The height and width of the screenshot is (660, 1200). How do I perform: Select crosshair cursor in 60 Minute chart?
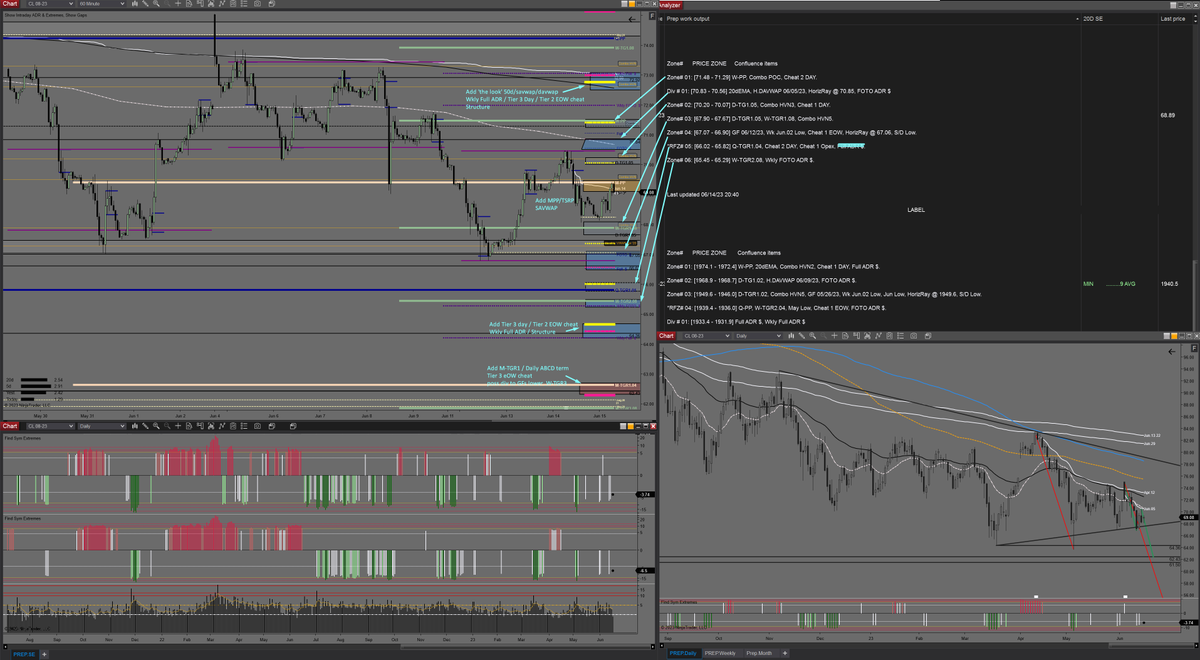pos(178,5)
